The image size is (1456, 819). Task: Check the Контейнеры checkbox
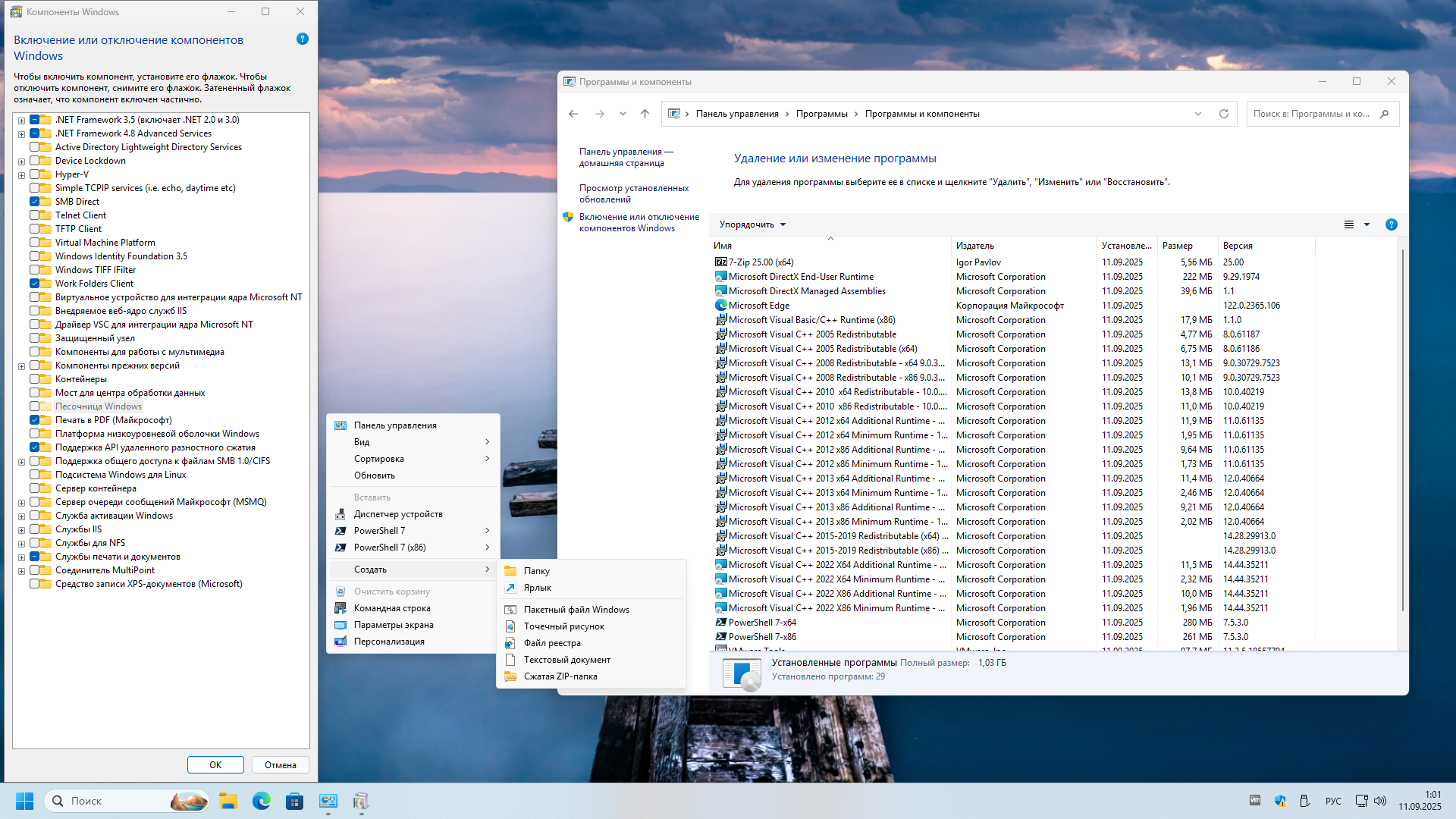pyautogui.click(x=35, y=379)
